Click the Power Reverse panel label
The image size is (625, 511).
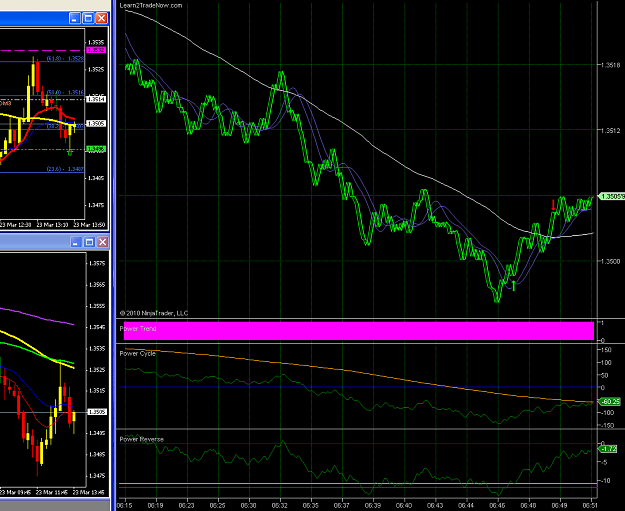tap(142, 439)
